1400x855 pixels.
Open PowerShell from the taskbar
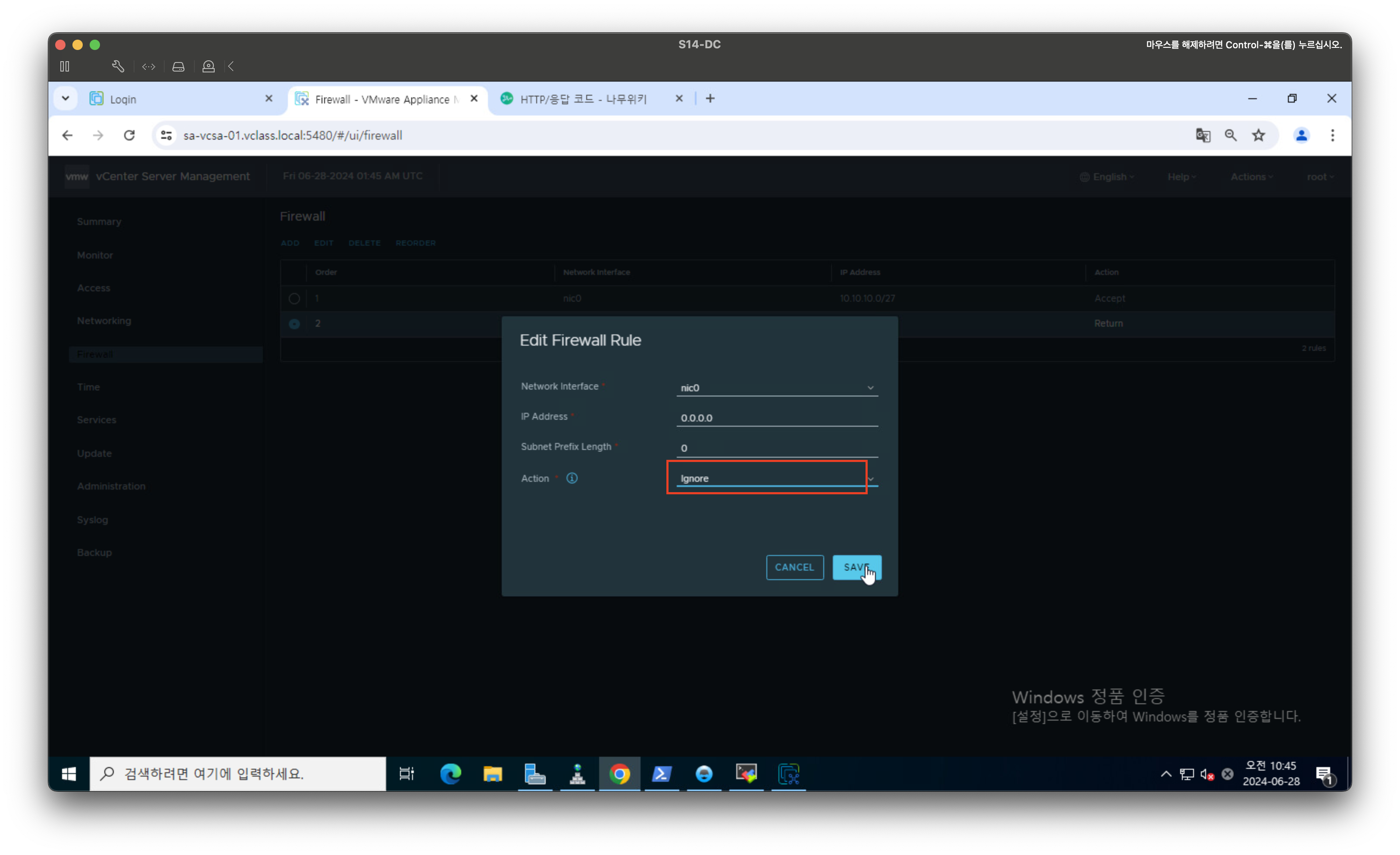click(661, 773)
